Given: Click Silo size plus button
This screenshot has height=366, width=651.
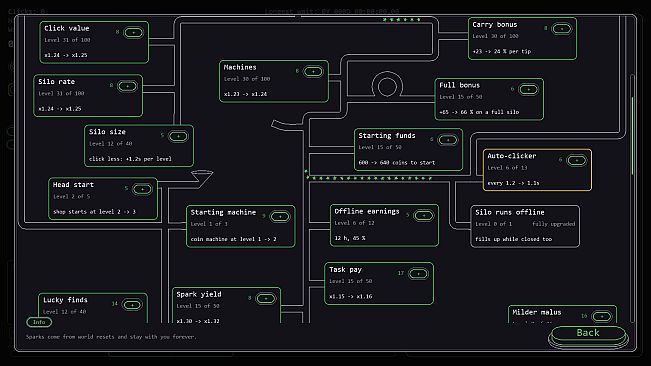Looking at the screenshot, I should [178, 136].
